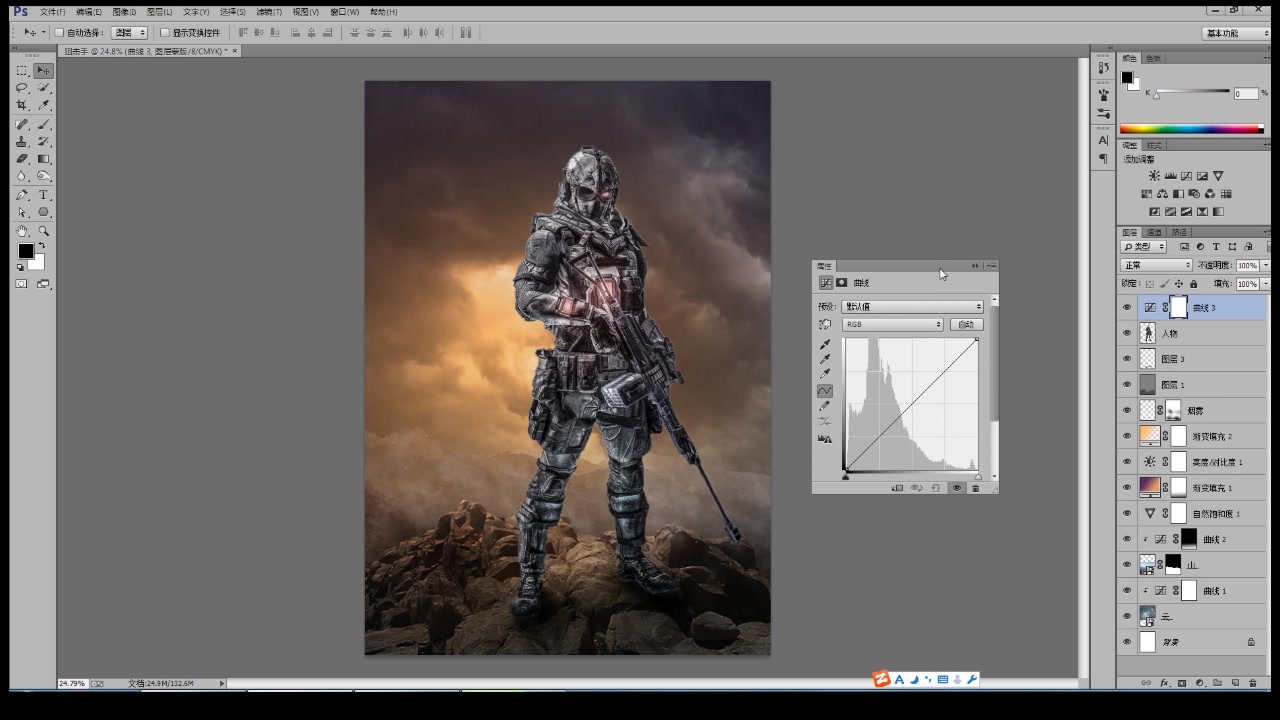Screen dimensions: 1280x720
Task: Open the layer blend mode 正常 dropdown
Action: click(1157, 266)
